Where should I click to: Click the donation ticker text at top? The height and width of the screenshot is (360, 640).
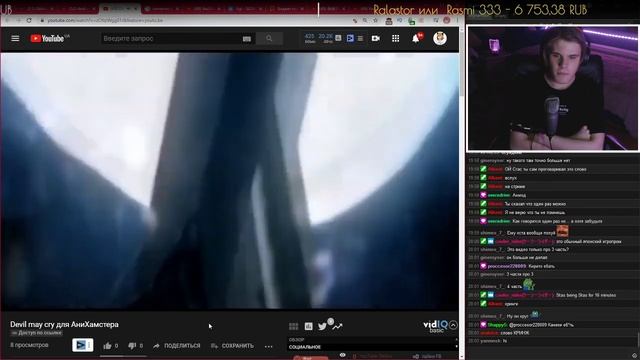pos(480,10)
